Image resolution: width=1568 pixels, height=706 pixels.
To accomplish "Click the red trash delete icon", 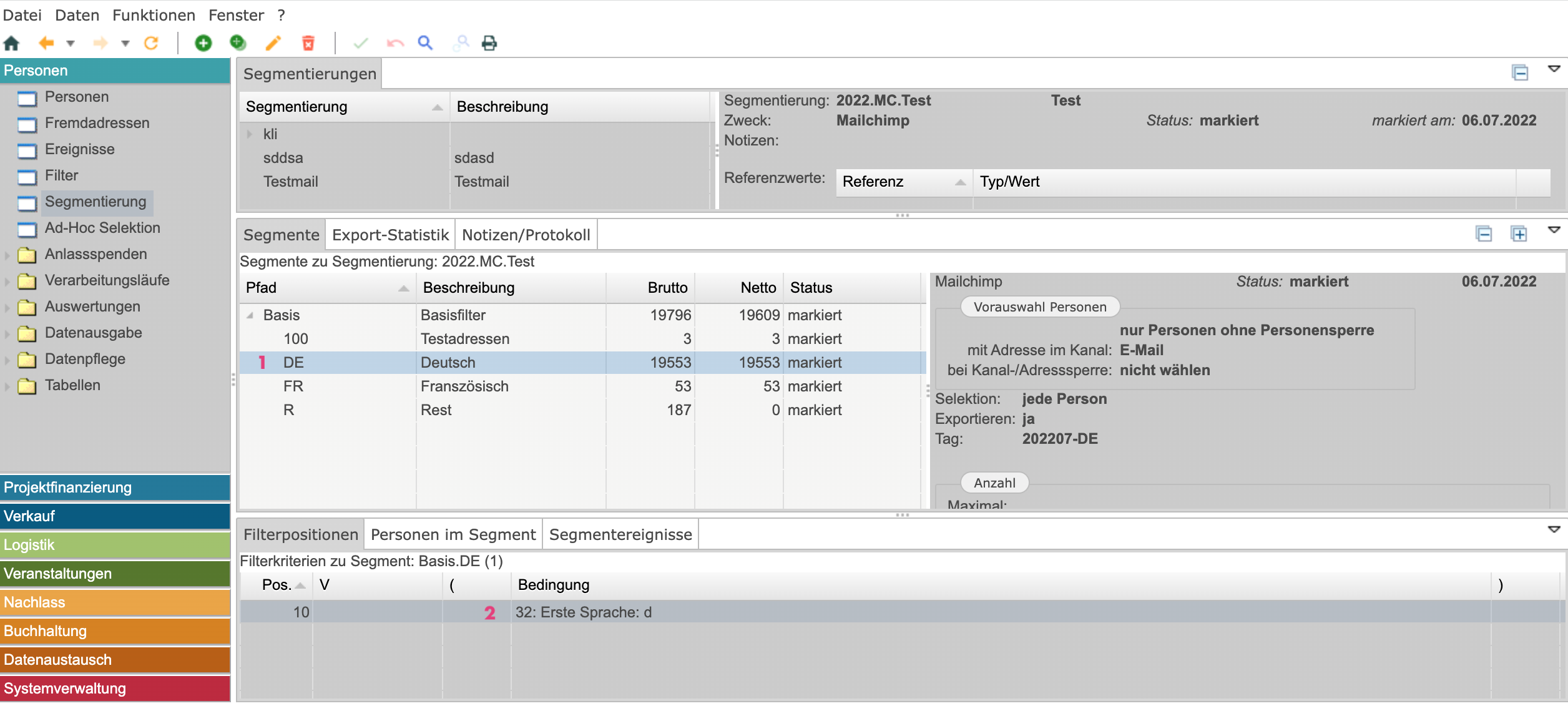I will pos(308,43).
